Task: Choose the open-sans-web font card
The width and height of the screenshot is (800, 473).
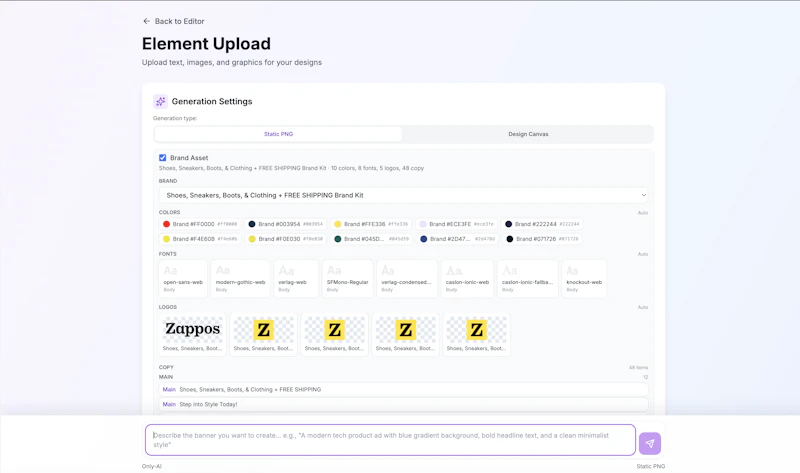Action: (183, 279)
